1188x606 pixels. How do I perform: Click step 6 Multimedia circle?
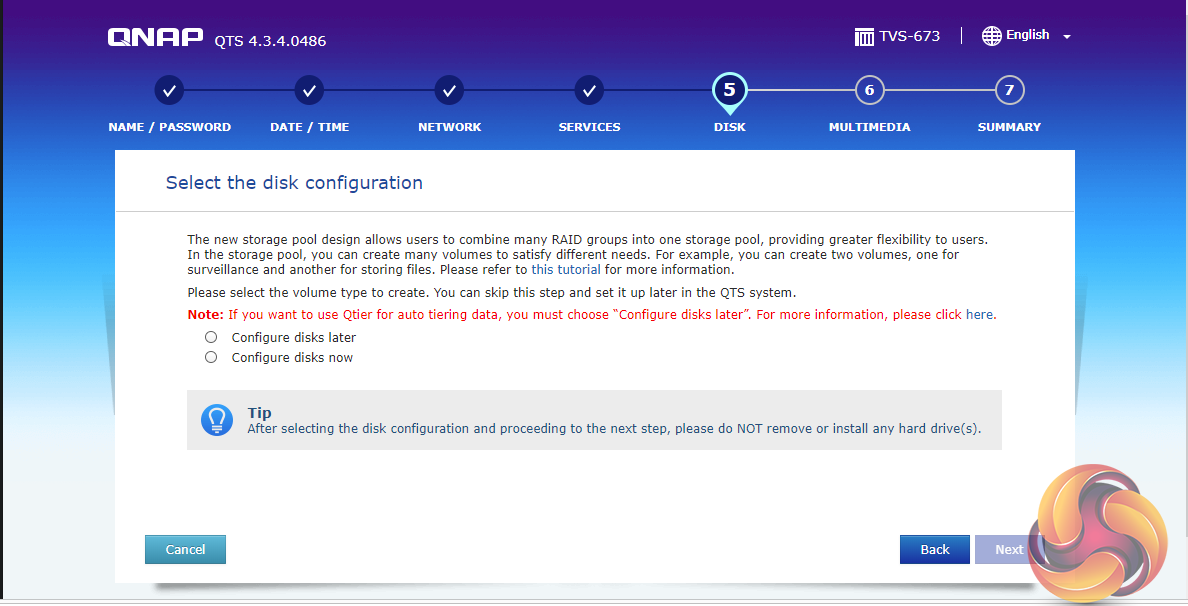point(870,91)
